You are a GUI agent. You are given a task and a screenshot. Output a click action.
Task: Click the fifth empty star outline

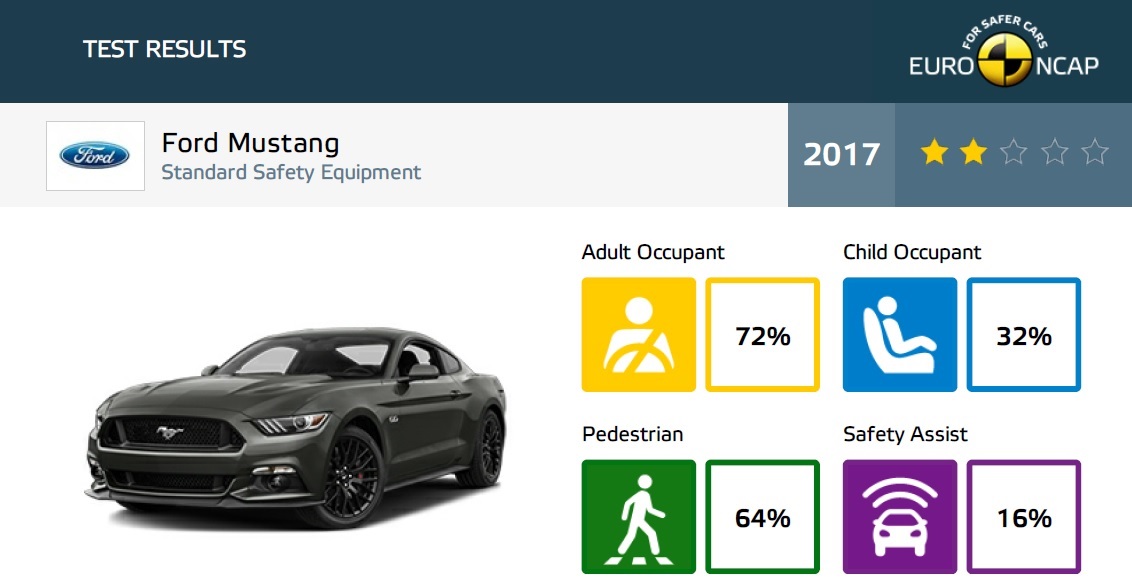[x=1094, y=152]
